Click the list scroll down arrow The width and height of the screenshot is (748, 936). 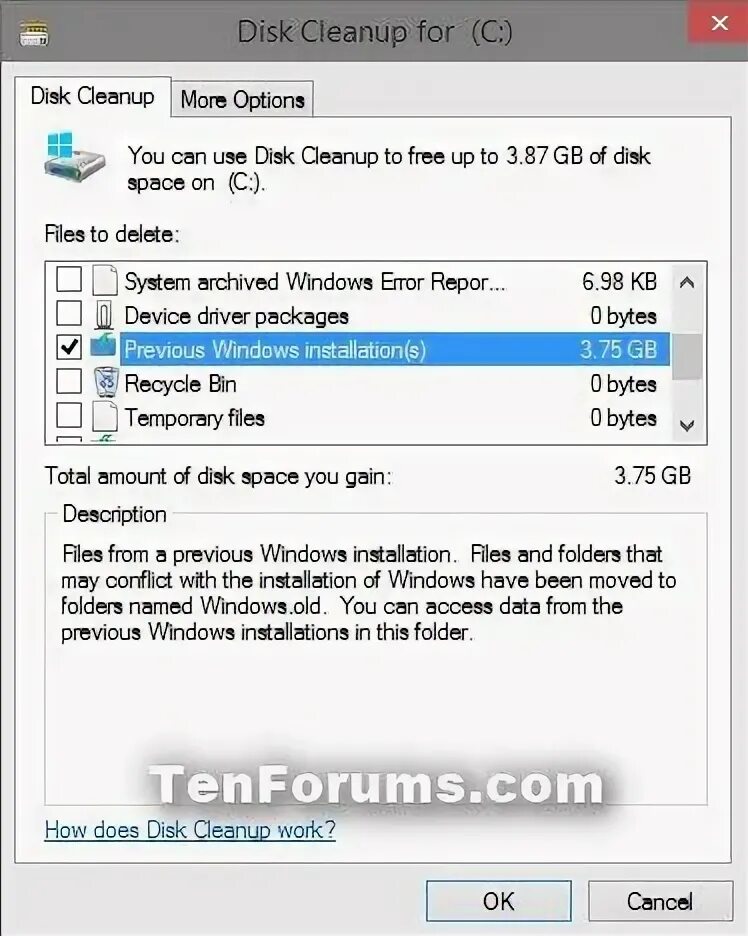(687, 425)
